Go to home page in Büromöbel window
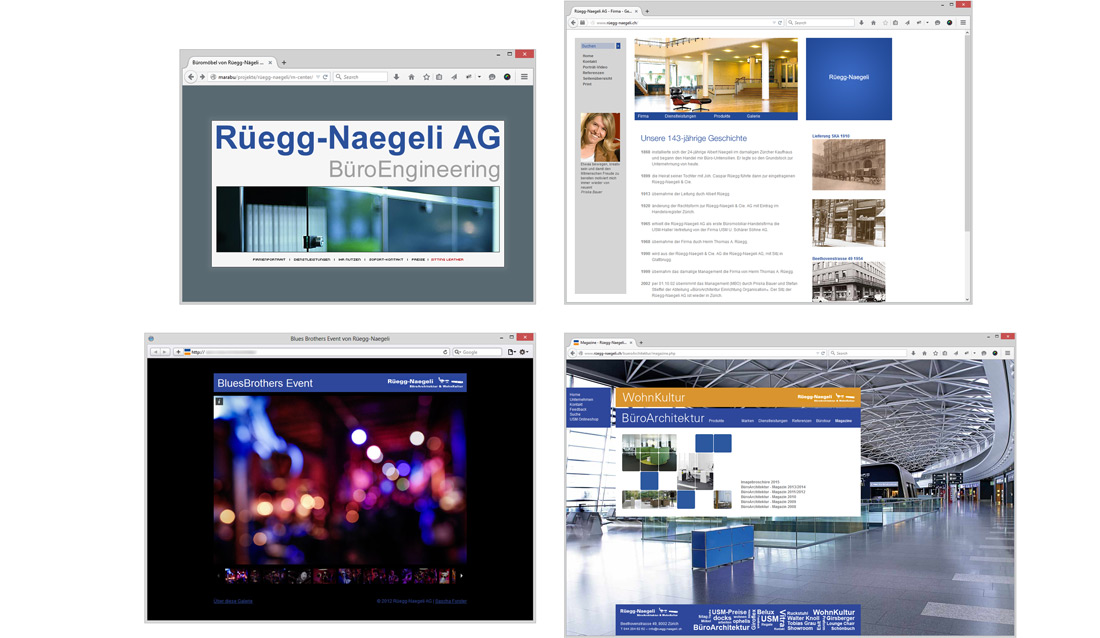This screenshot has height=638, width=1100. tap(411, 77)
